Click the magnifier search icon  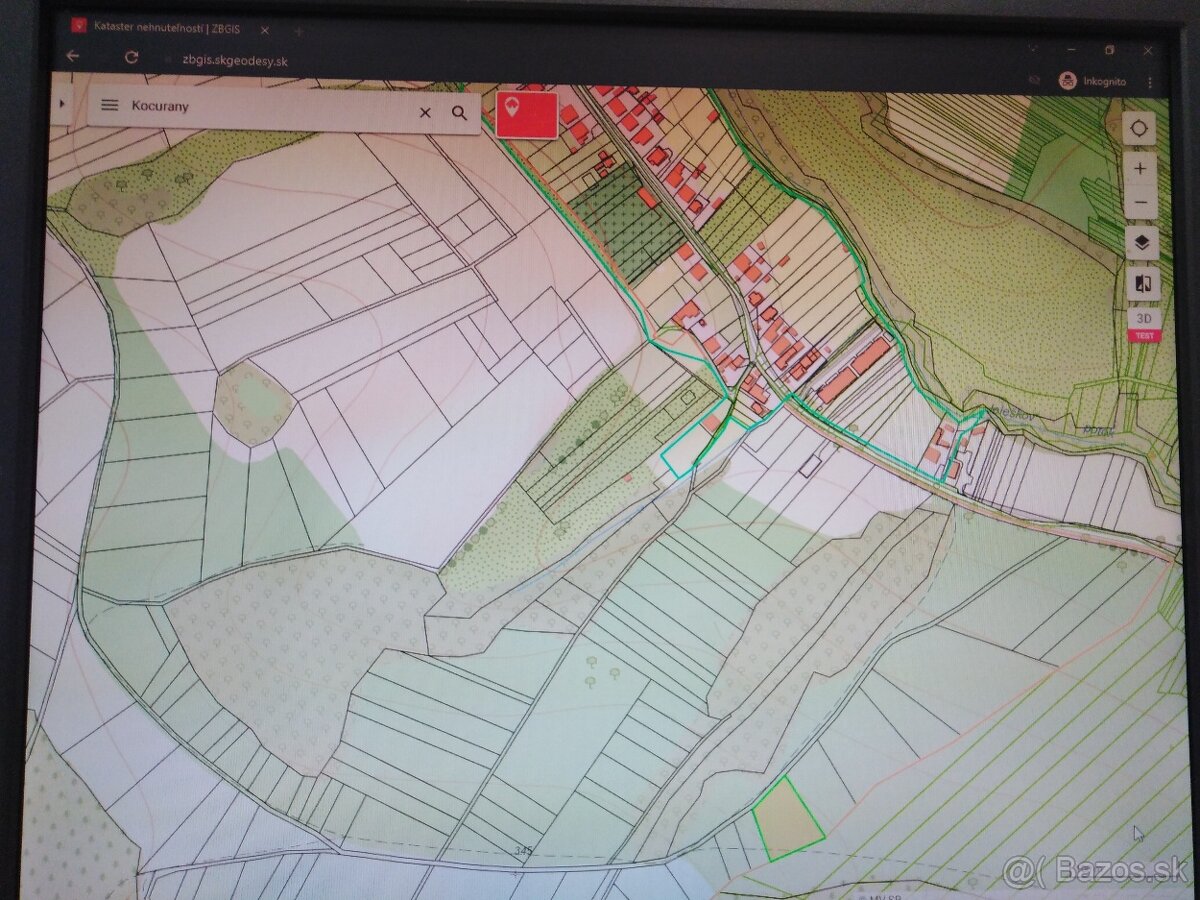click(459, 113)
